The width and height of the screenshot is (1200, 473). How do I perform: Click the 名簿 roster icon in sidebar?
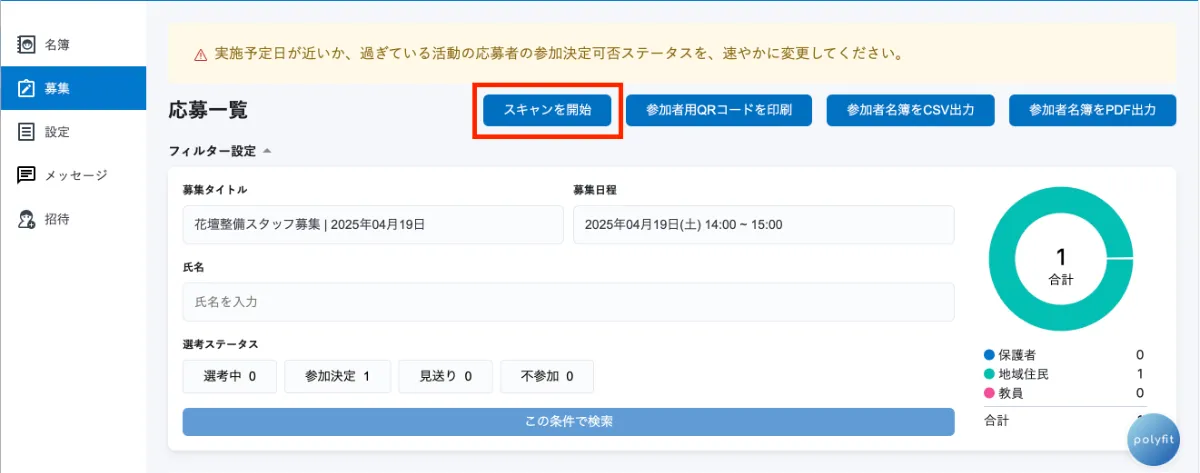click(x=27, y=45)
